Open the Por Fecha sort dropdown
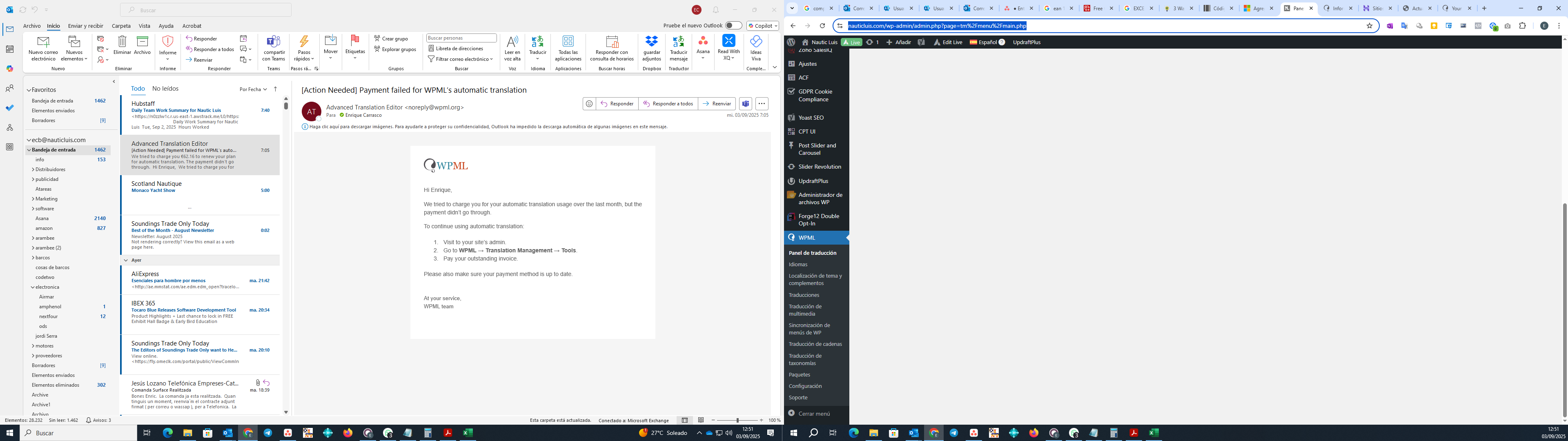The width and height of the screenshot is (1568, 441). pyautogui.click(x=253, y=89)
